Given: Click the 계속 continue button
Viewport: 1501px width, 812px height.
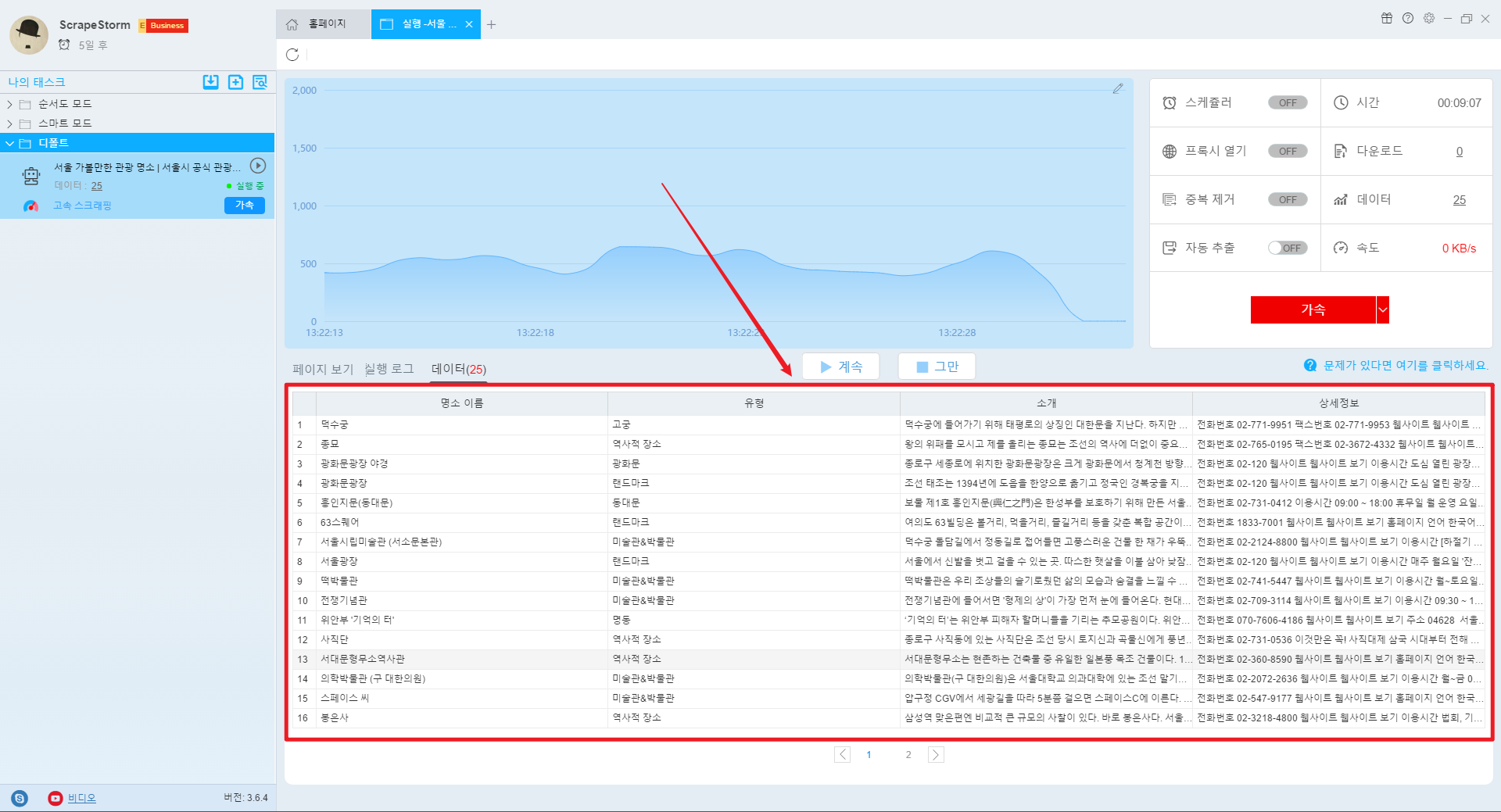Looking at the screenshot, I should pos(841,367).
